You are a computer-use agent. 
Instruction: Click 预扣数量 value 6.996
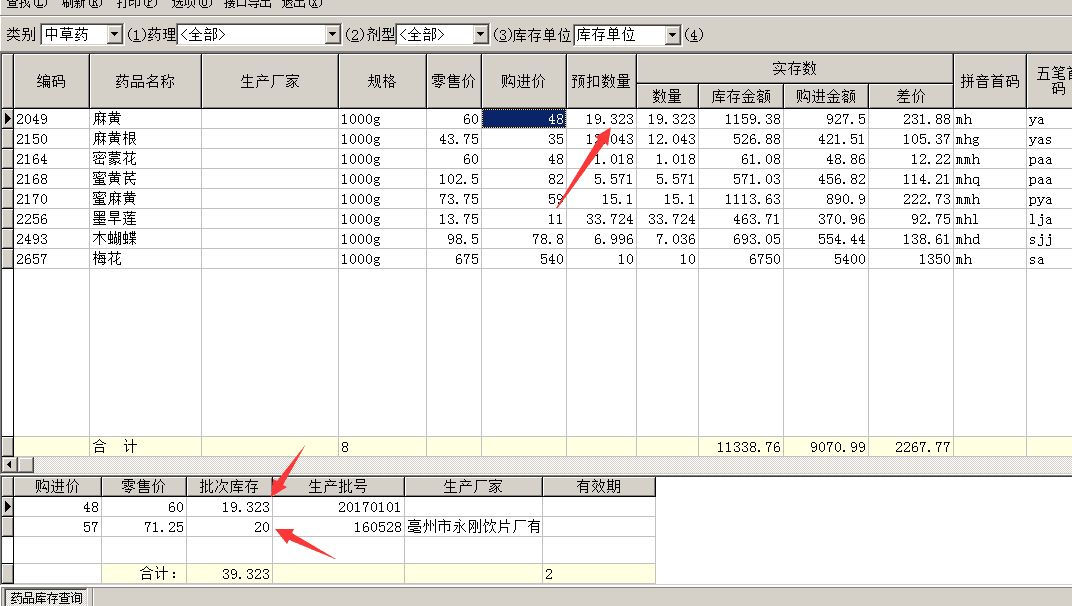[601, 239]
